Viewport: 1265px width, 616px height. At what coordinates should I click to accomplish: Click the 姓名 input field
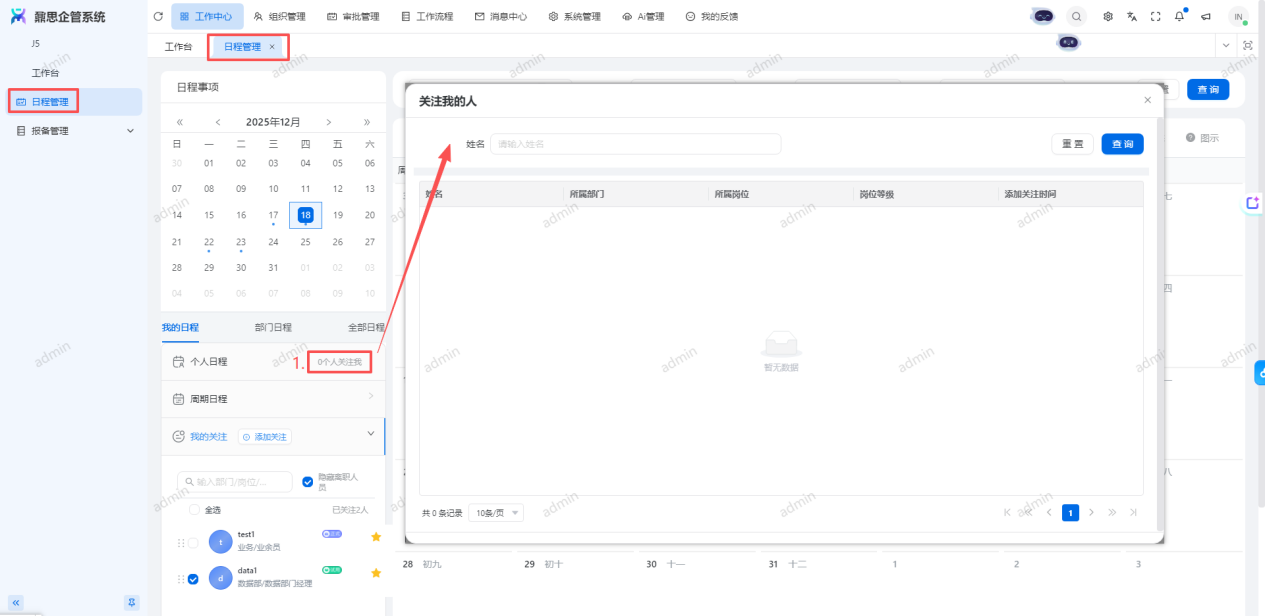point(635,144)
